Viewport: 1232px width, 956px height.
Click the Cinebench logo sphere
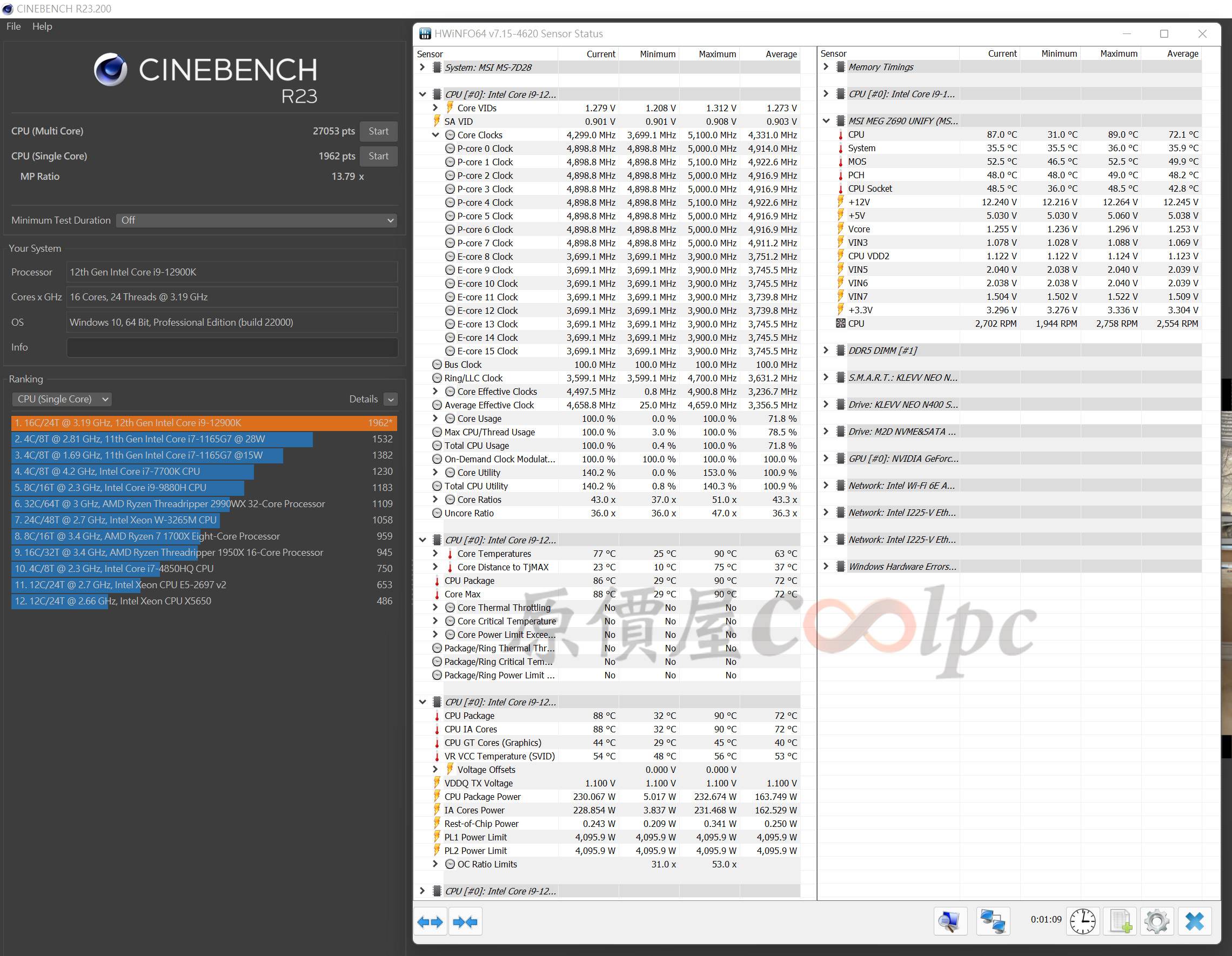(111, 69)
